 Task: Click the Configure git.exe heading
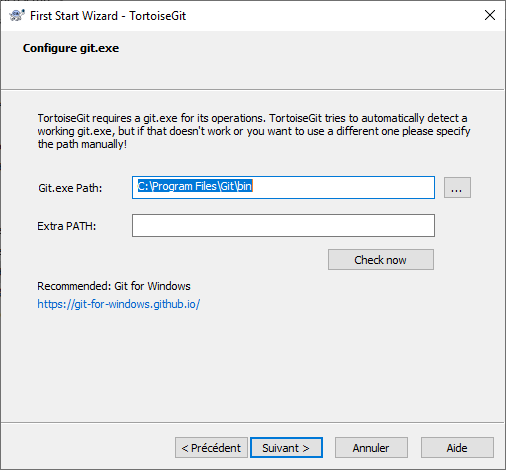click(71, 48)
